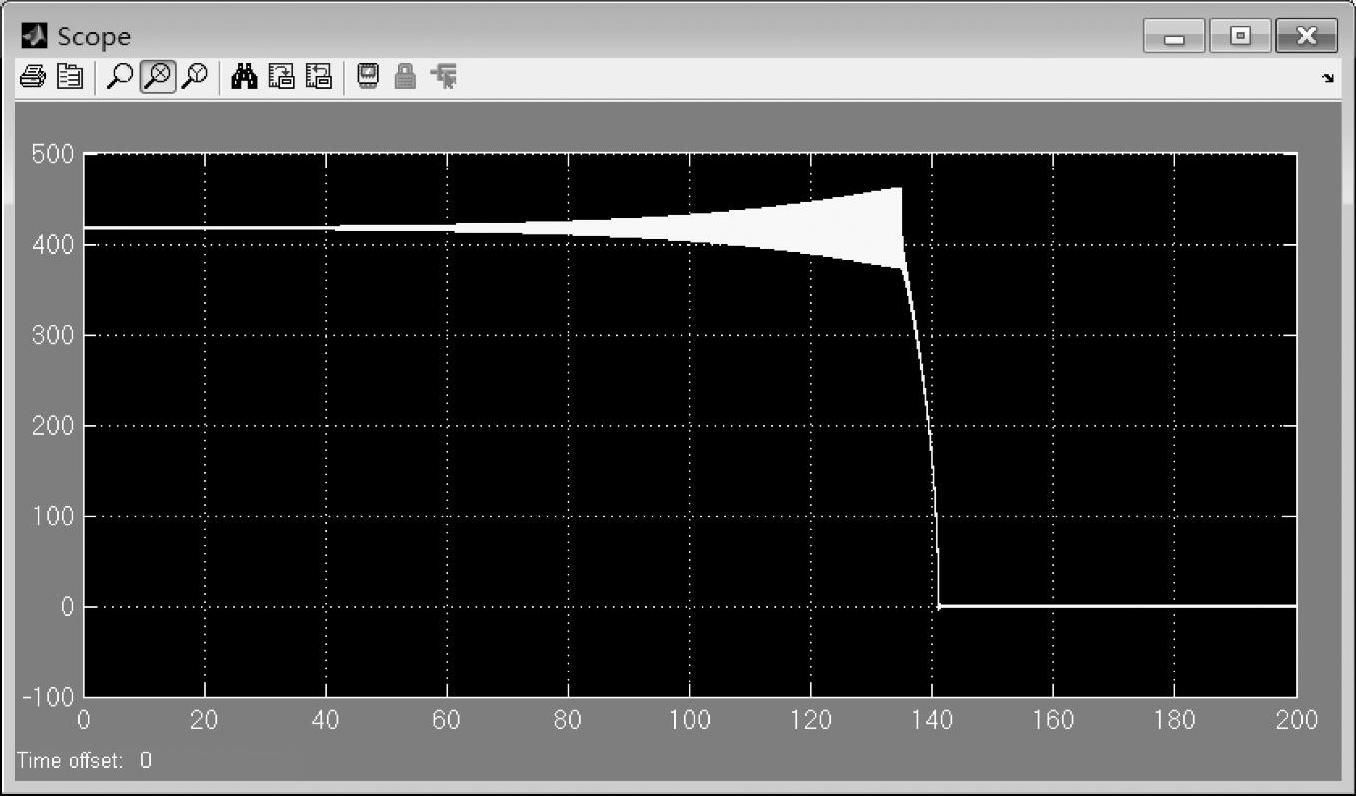The width and height of the screenshot is (1356, 796).
Task: Click the 140 x-axis label
Action: 932,719
